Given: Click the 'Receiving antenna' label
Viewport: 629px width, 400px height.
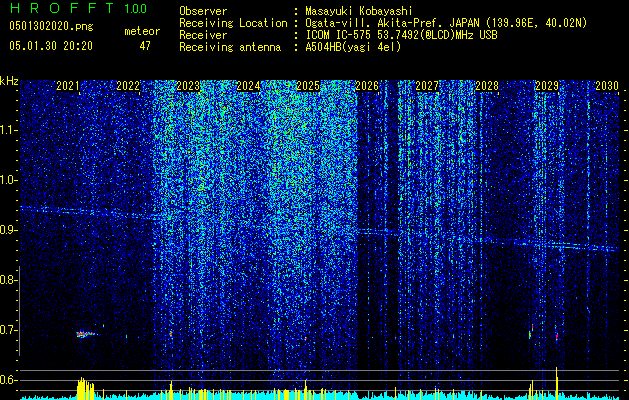Looking at the screenshot, I should pyautogui.click(x=230, y=47).
